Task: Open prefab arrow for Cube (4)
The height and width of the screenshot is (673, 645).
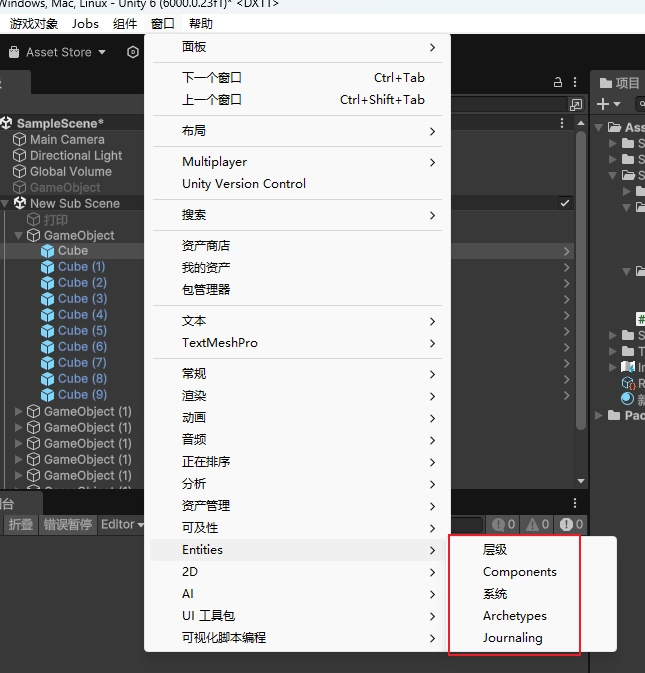Action: [x=567, y=315]
